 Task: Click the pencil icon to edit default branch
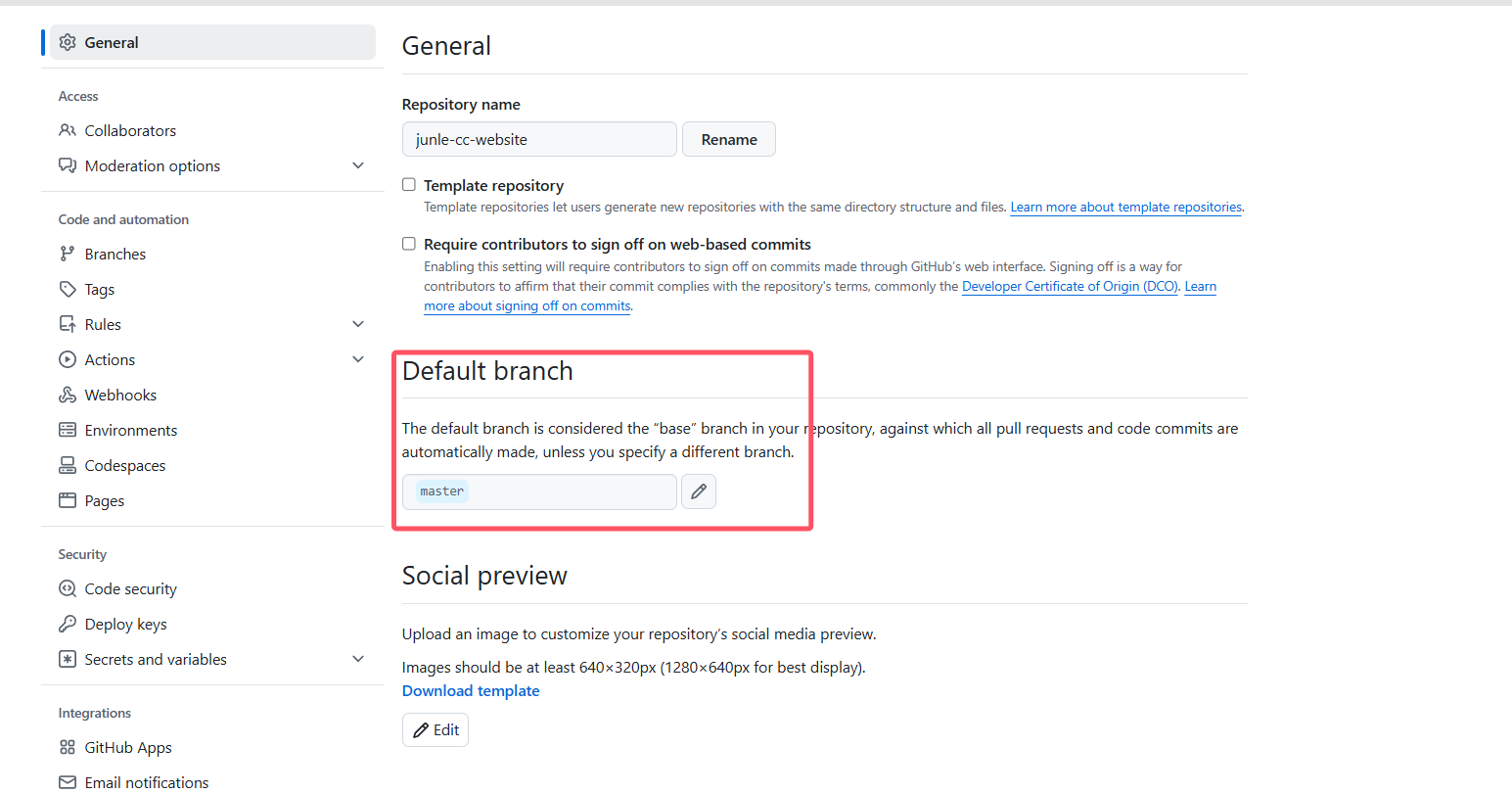tap(699, 491)
